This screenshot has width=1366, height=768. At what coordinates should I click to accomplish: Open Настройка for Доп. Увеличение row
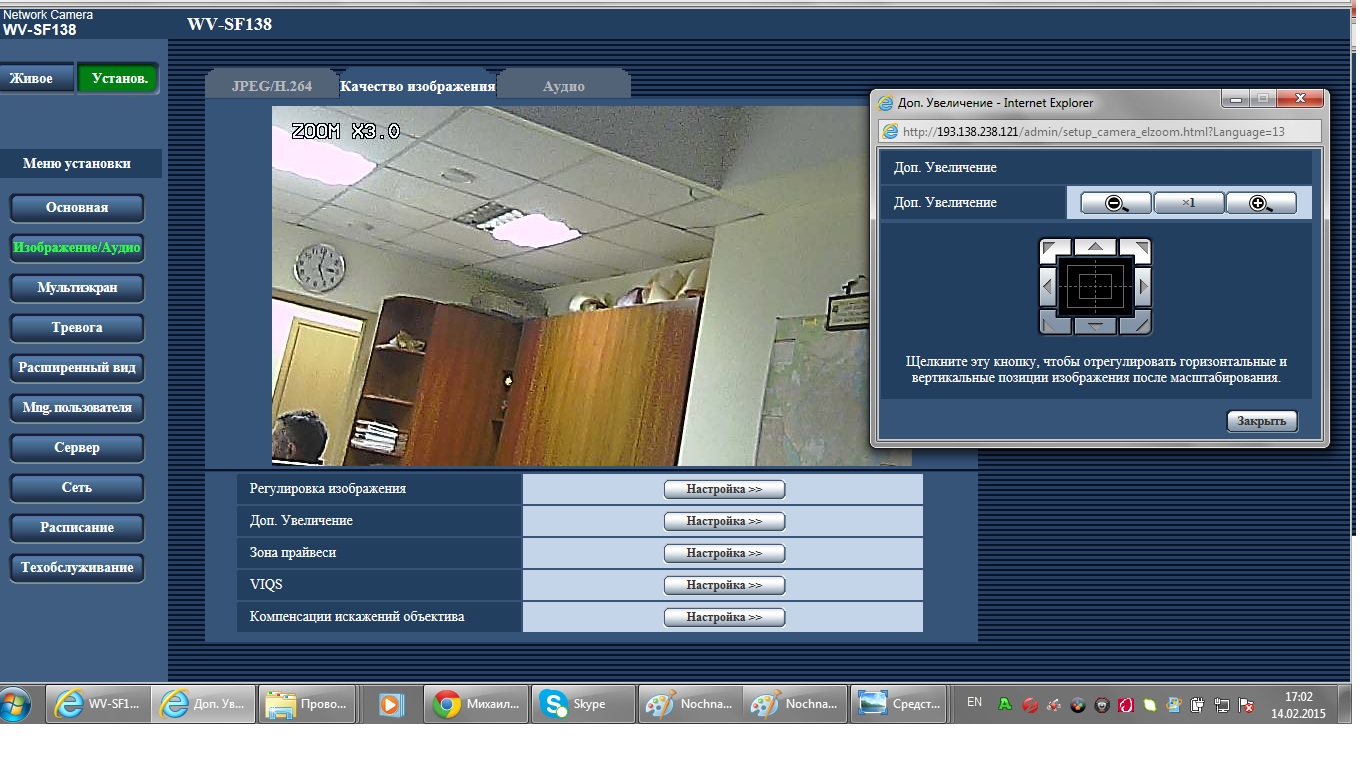724,522
